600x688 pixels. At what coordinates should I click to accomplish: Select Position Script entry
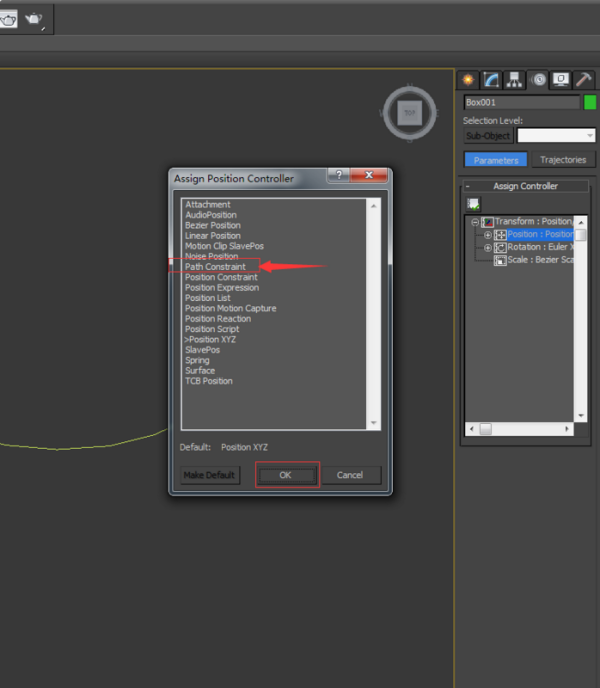[212, 329]
